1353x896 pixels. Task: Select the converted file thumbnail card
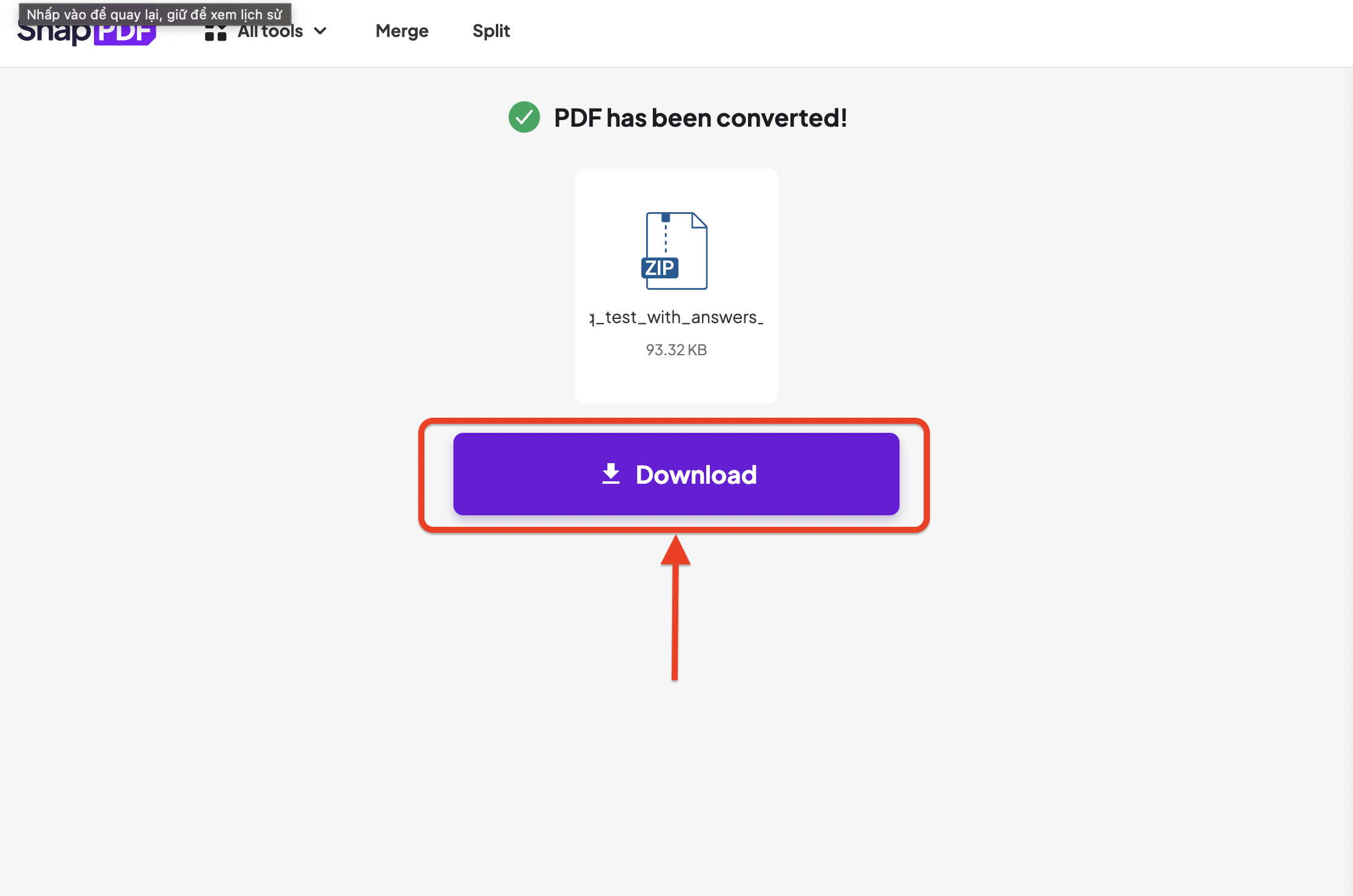(x=676, y=286)
